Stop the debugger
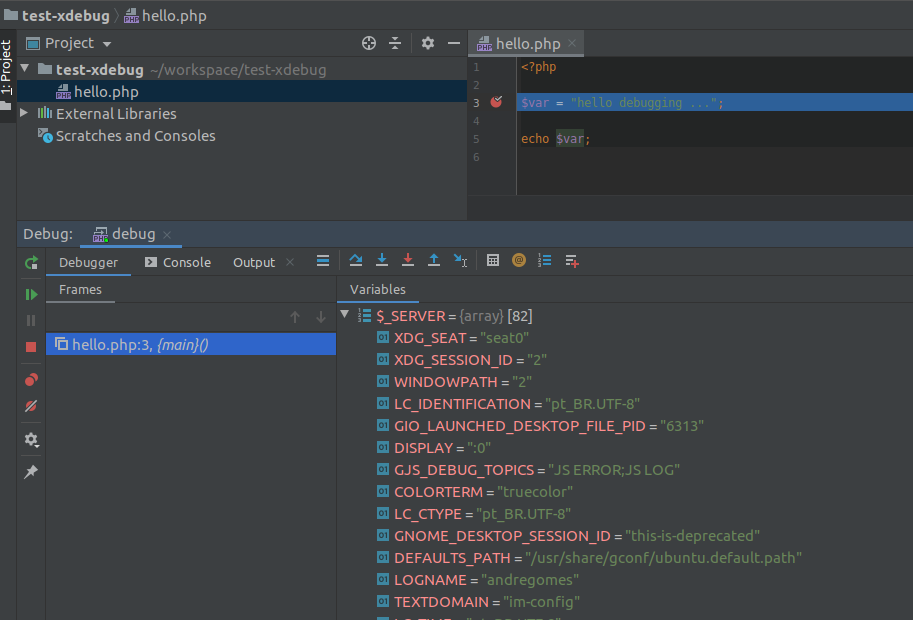 (29, 345)
